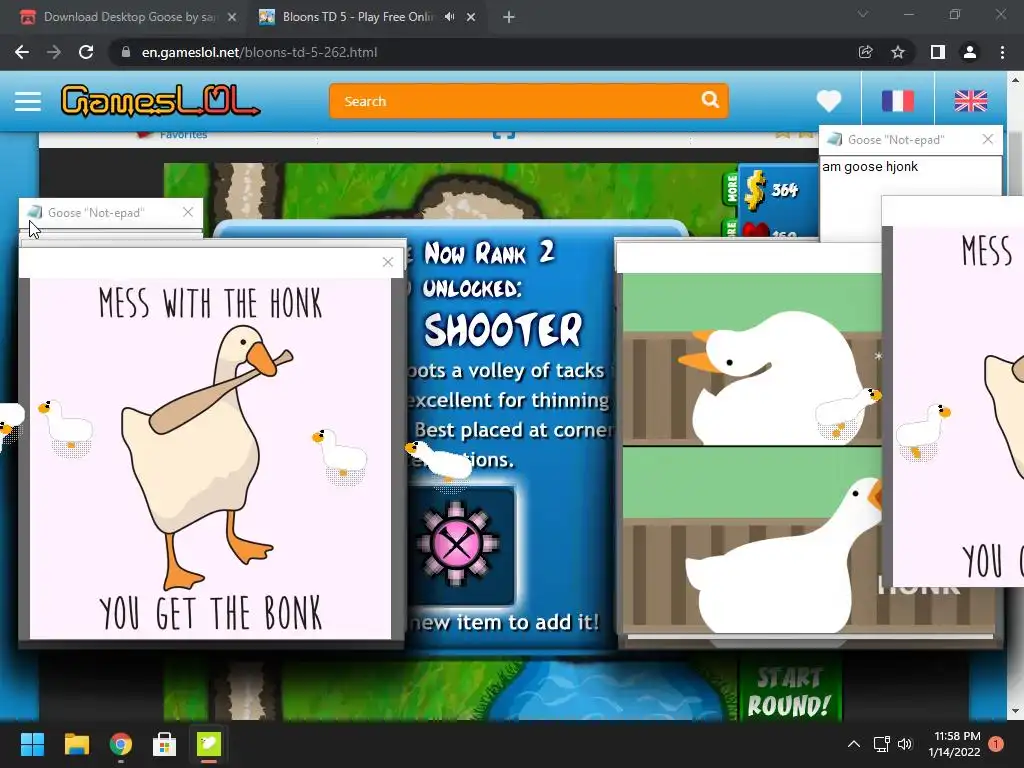Viewport: 1024px width, 768px height.
Task: Switch language to UK flag
Action: (970, 101)
